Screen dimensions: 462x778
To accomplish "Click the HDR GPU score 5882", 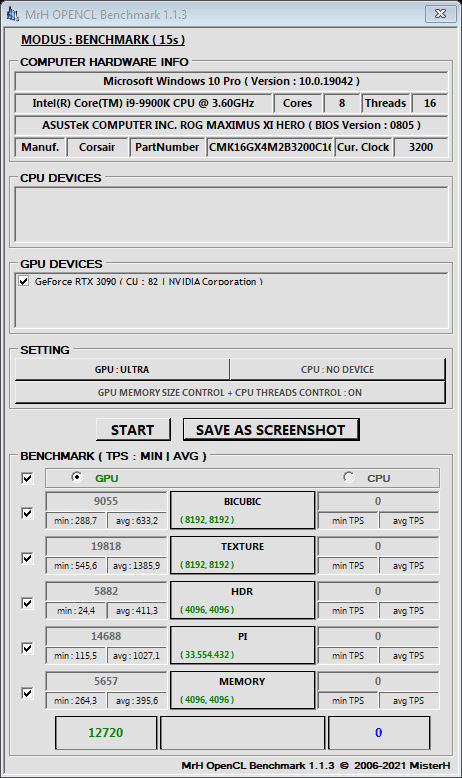I will 106,591.
